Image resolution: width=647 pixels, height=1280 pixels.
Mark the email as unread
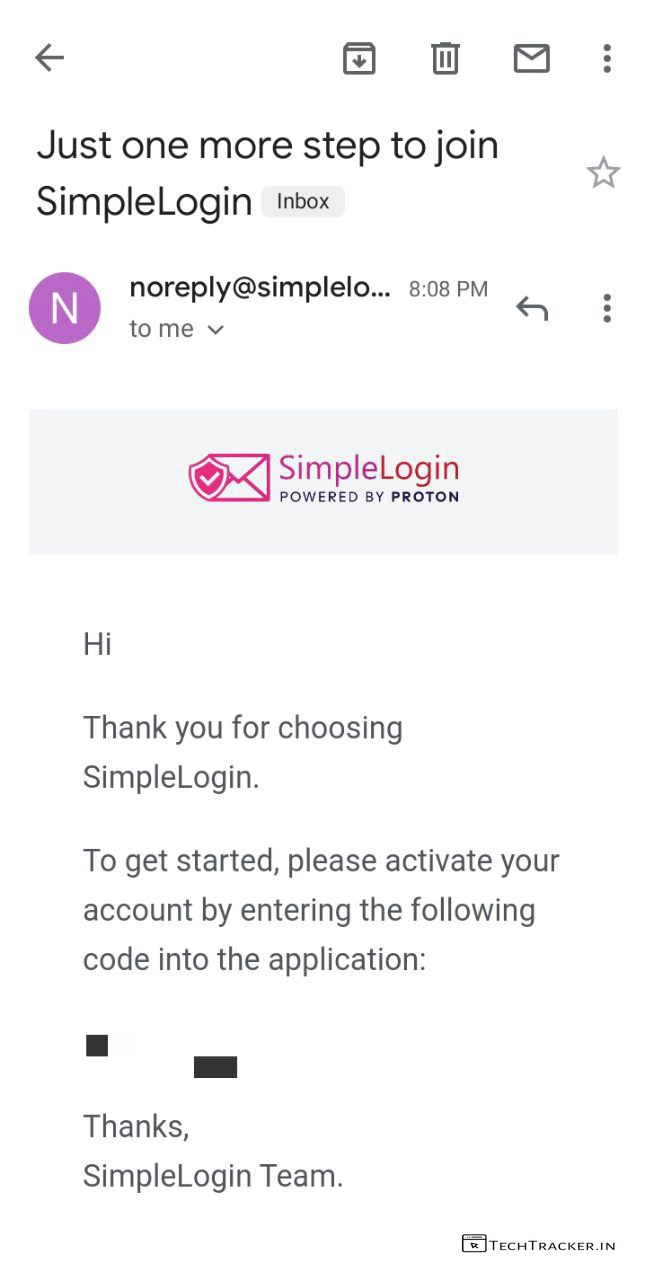(x=531, y=59)
